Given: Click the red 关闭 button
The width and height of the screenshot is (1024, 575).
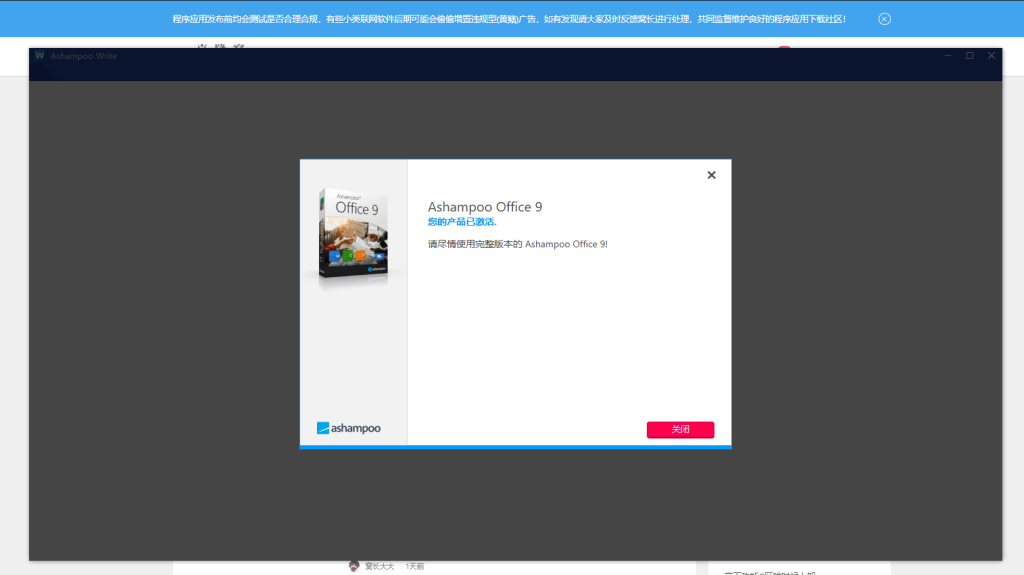Looking at the screenshot, I should (x=680, y=429).
